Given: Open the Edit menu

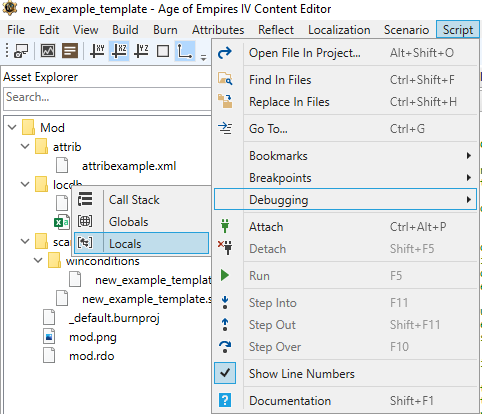Looking at the screenshot, I should [49, 30].
